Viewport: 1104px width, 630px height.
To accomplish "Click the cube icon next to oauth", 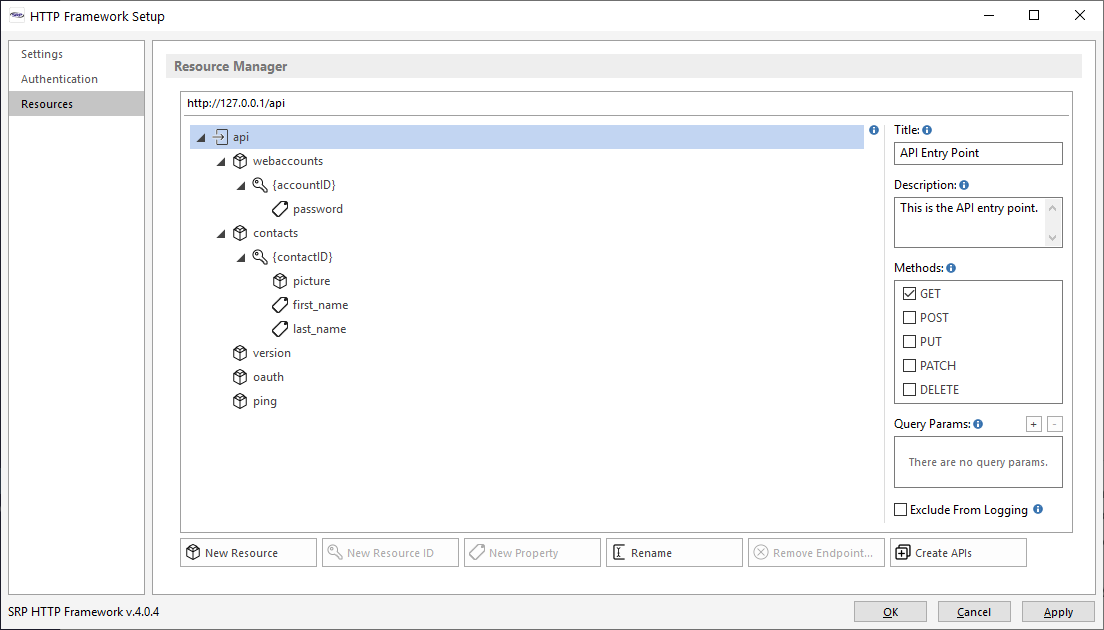I will (x=240, y=377).
